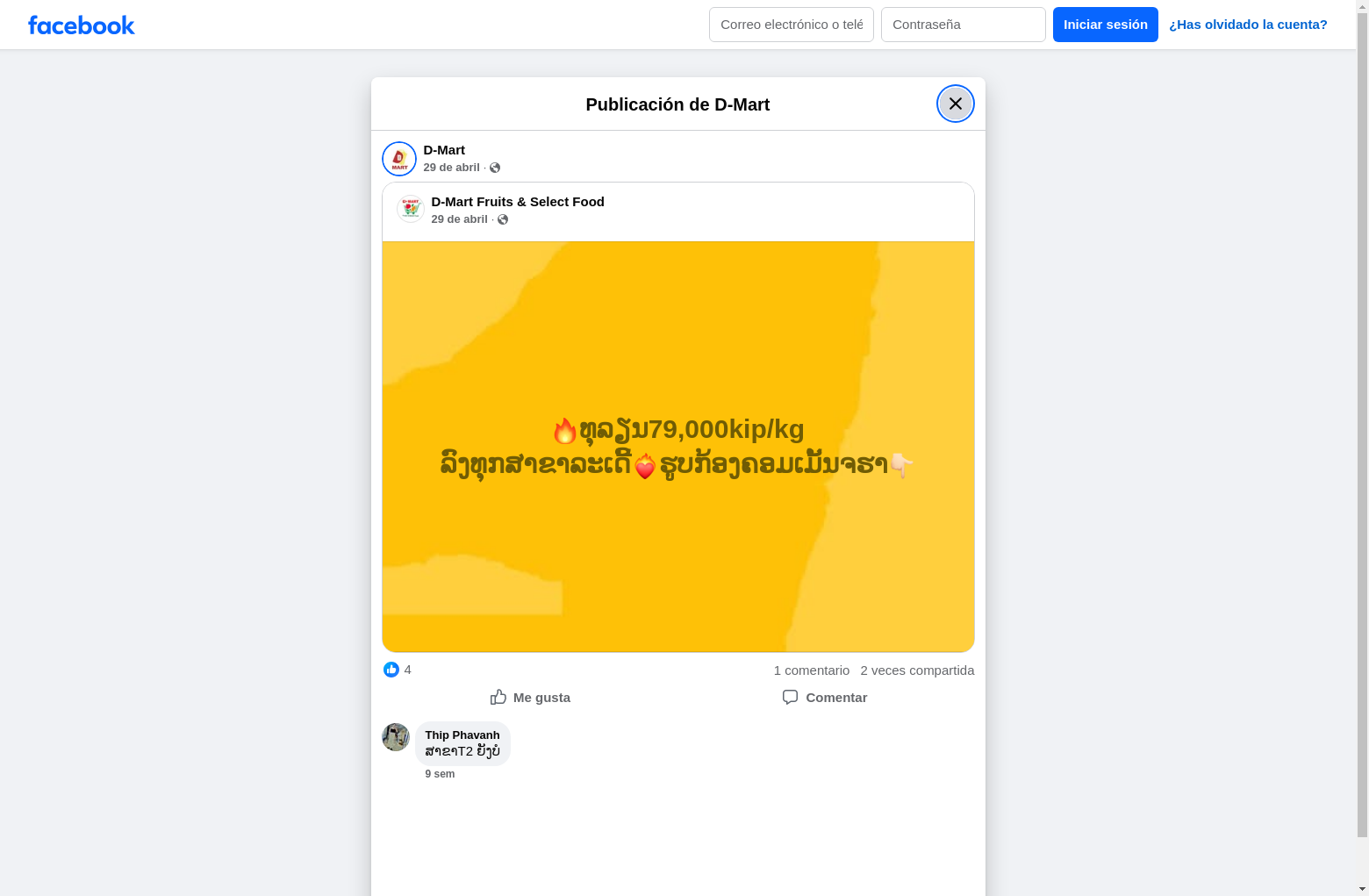Image resolution: width=1369 pixels, height=896 pixels.
Task: Open the yellow 79,000kip/kg post image
Action: 678,447
